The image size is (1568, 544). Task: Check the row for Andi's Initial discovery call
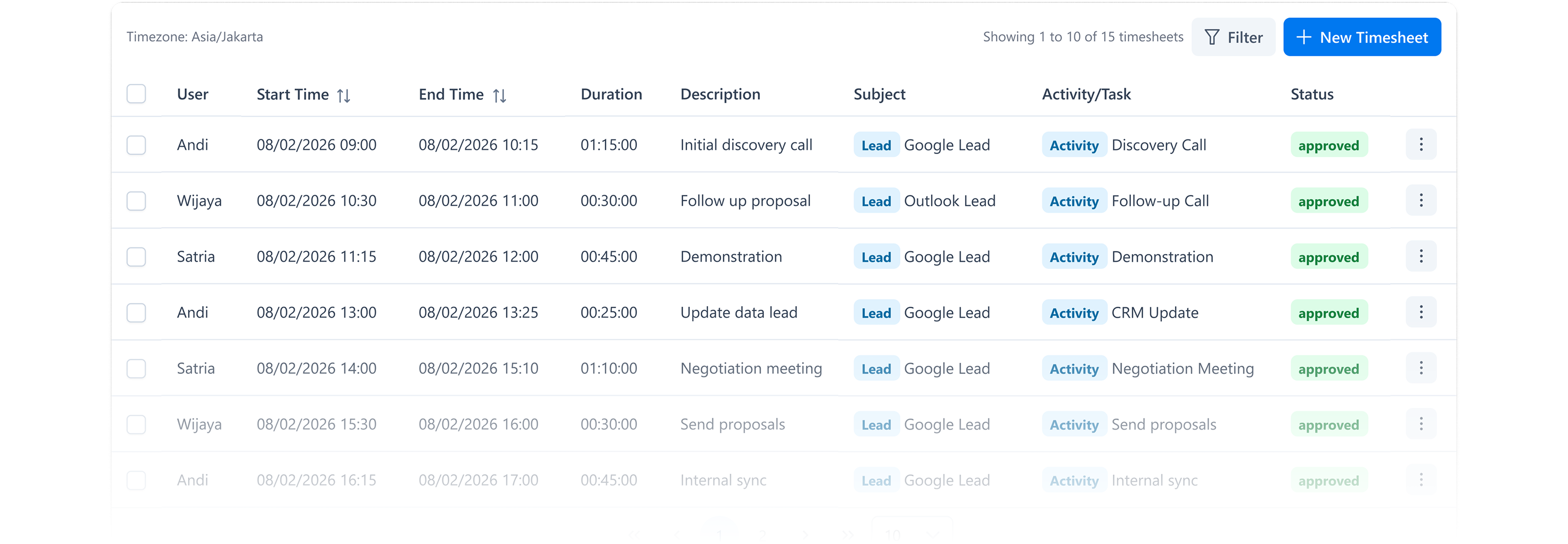(x=137, y=145)
